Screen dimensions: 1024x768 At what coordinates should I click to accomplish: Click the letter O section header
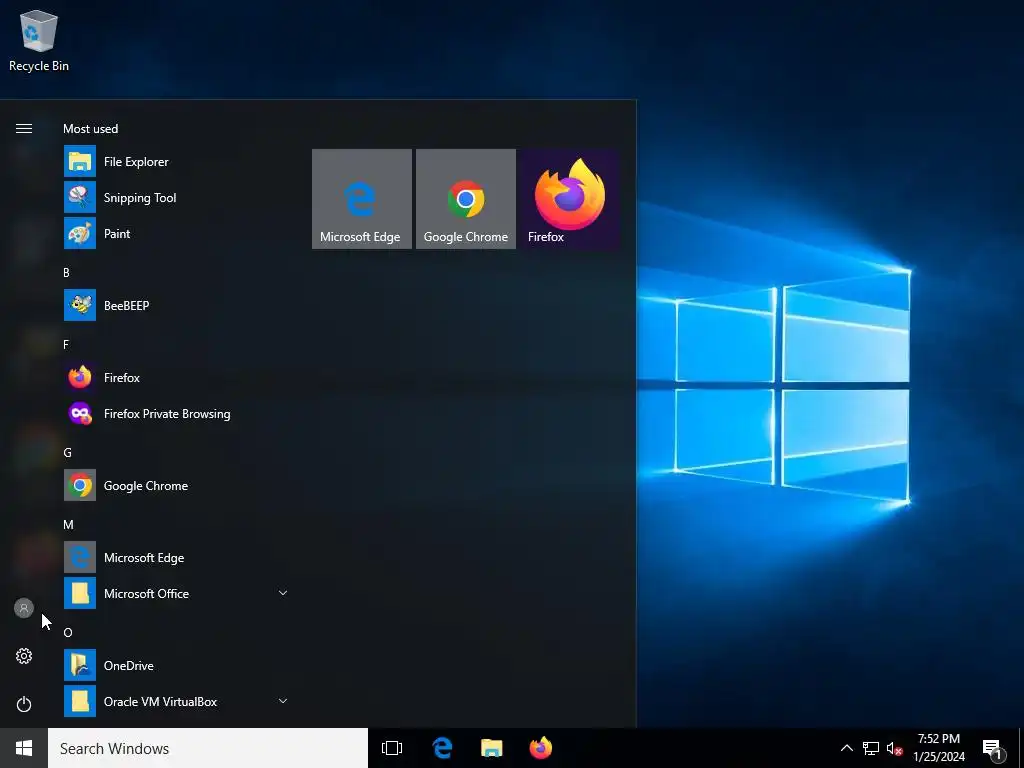[x=67, y=632]
